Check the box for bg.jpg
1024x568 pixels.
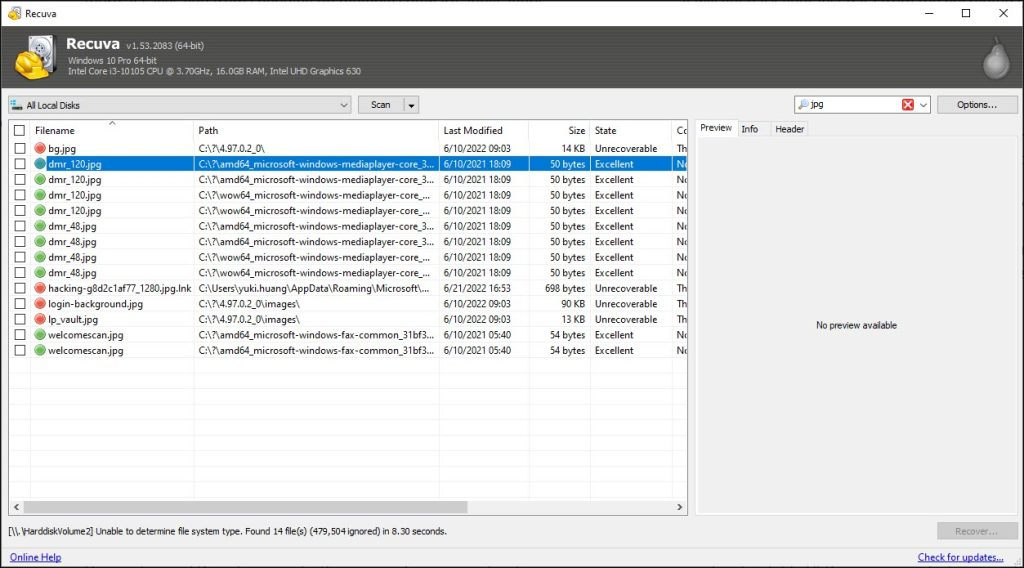[x=20, y=148]
